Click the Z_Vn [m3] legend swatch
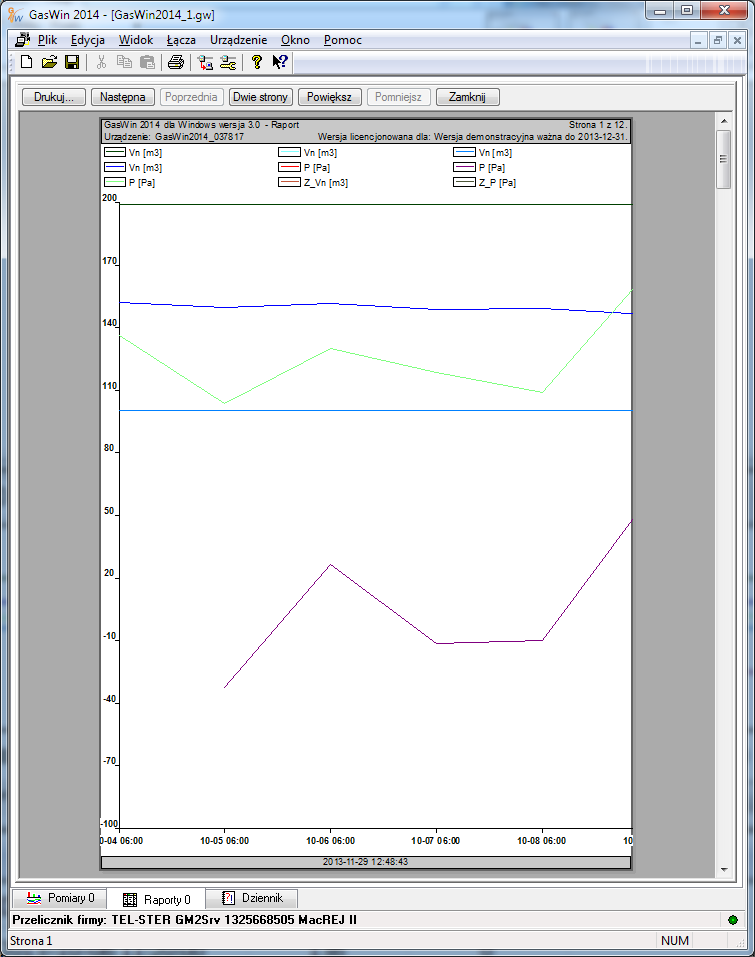 tap(289, 182)
